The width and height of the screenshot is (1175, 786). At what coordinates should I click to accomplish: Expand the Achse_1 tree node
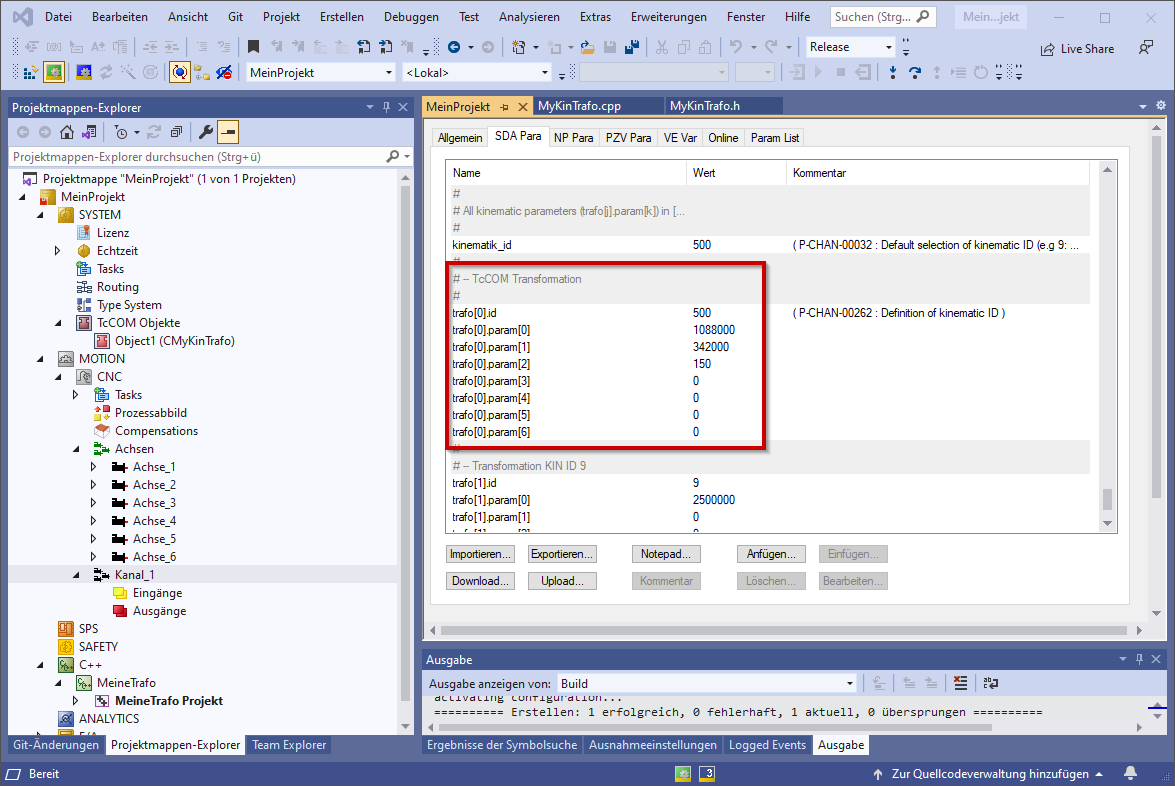coord(94,467)
